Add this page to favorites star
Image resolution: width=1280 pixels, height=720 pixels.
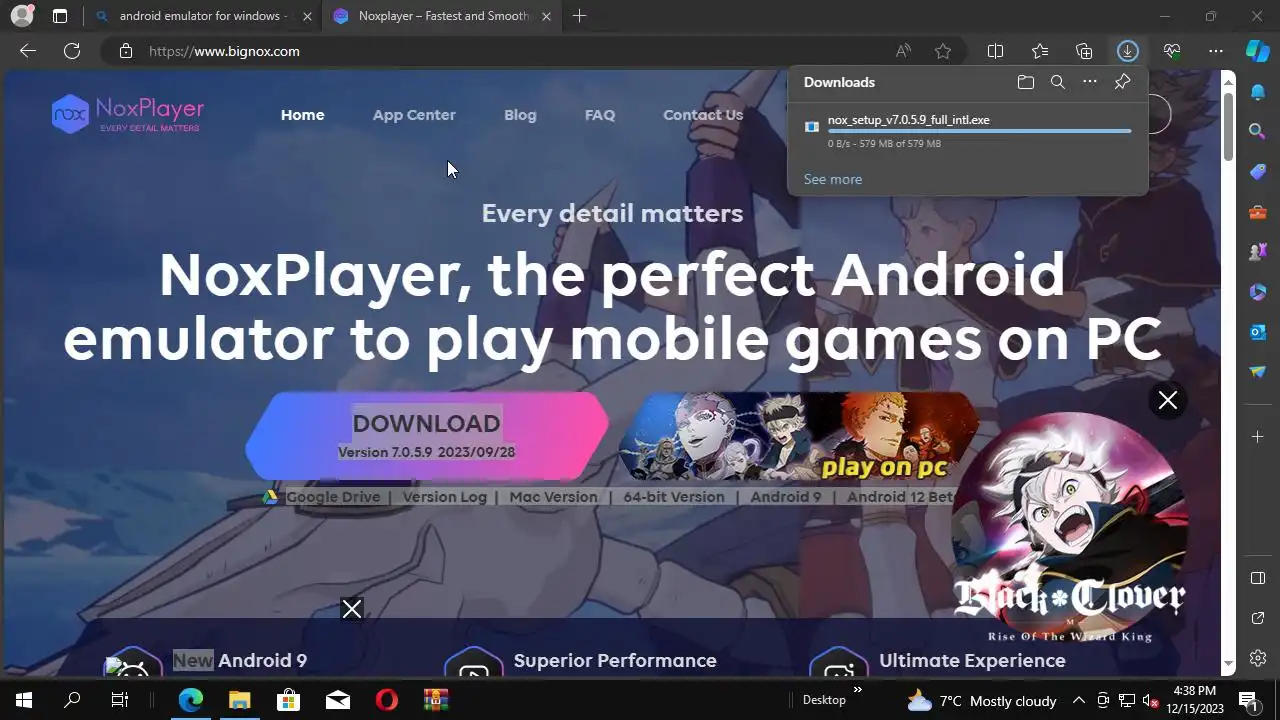coord(943,51)
